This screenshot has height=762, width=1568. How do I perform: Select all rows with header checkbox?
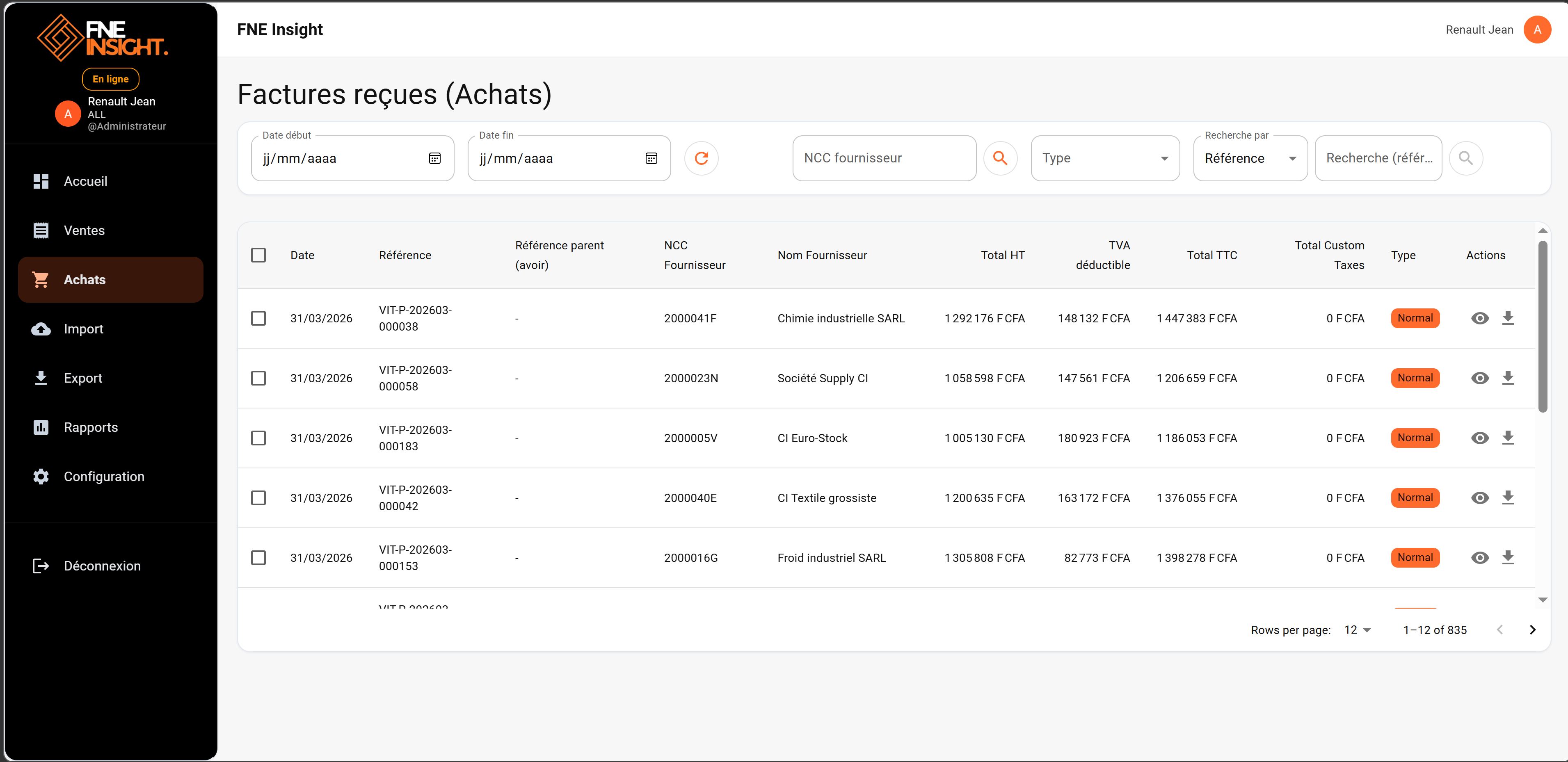[x=259, y=255]
